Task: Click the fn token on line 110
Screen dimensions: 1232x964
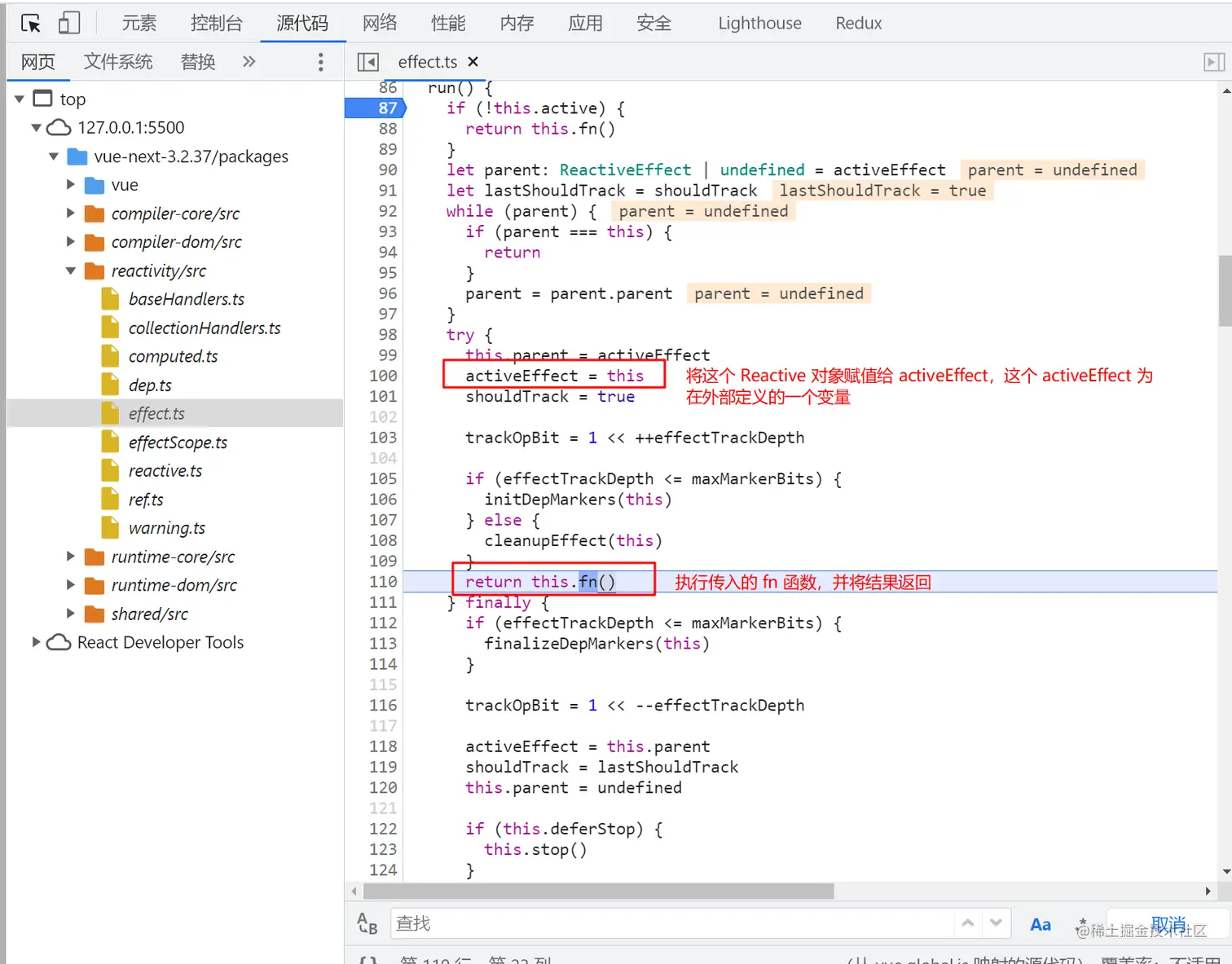Action: pyautogui.click(x=588, y=582)
